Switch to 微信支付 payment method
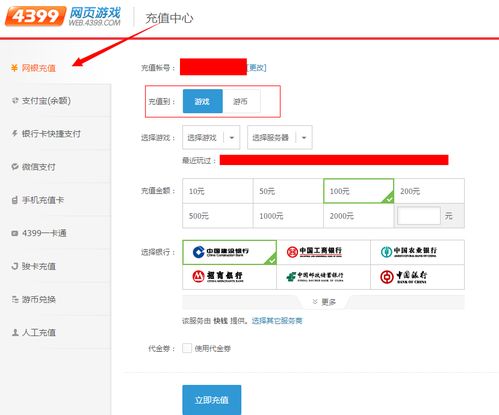 click(x=55, y=166)
